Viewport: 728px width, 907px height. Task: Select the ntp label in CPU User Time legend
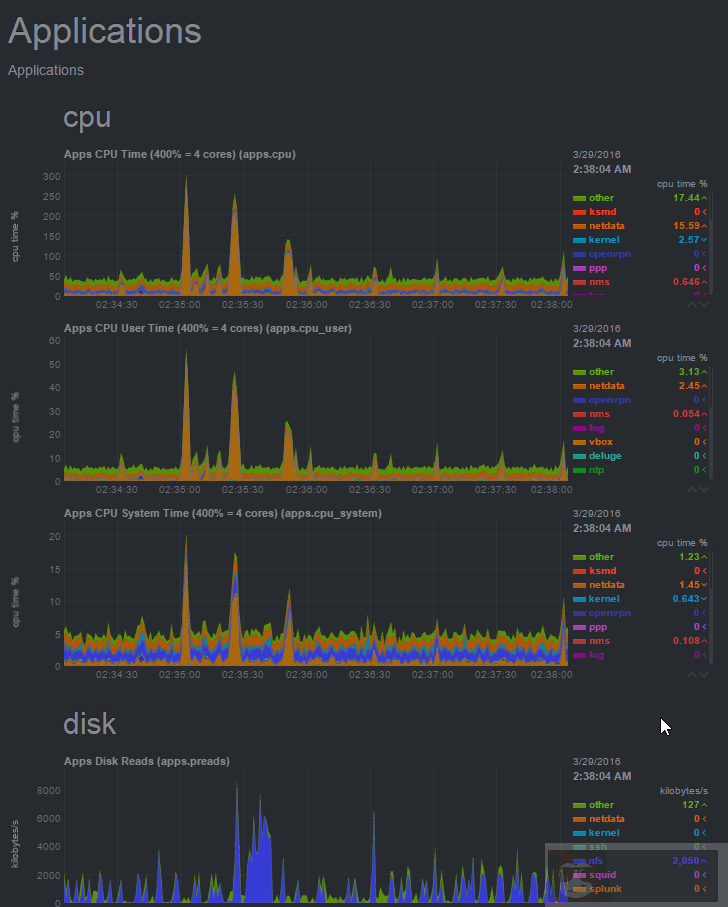(596, 470)
